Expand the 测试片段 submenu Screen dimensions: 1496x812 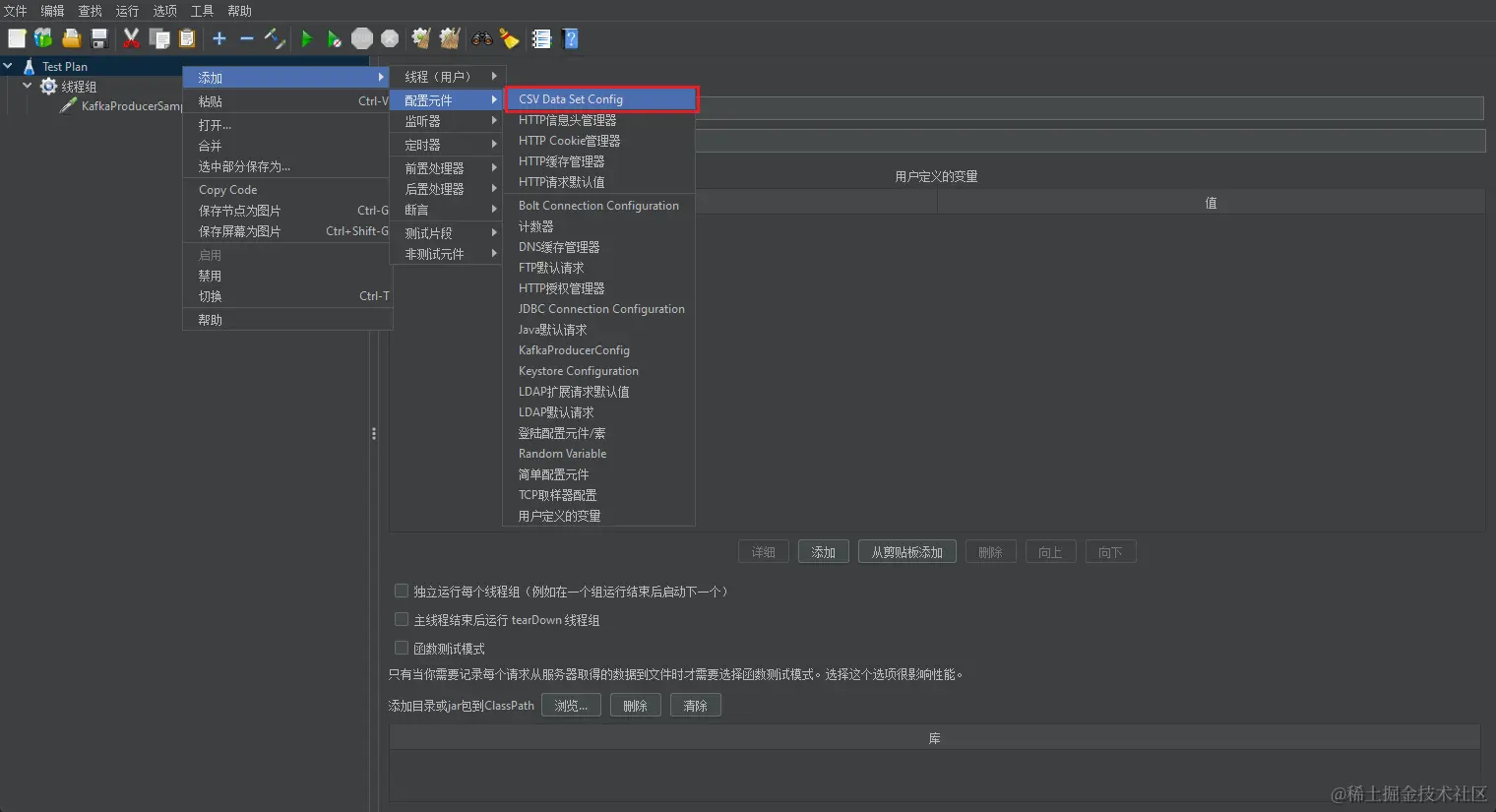click(x=448, y=233)
